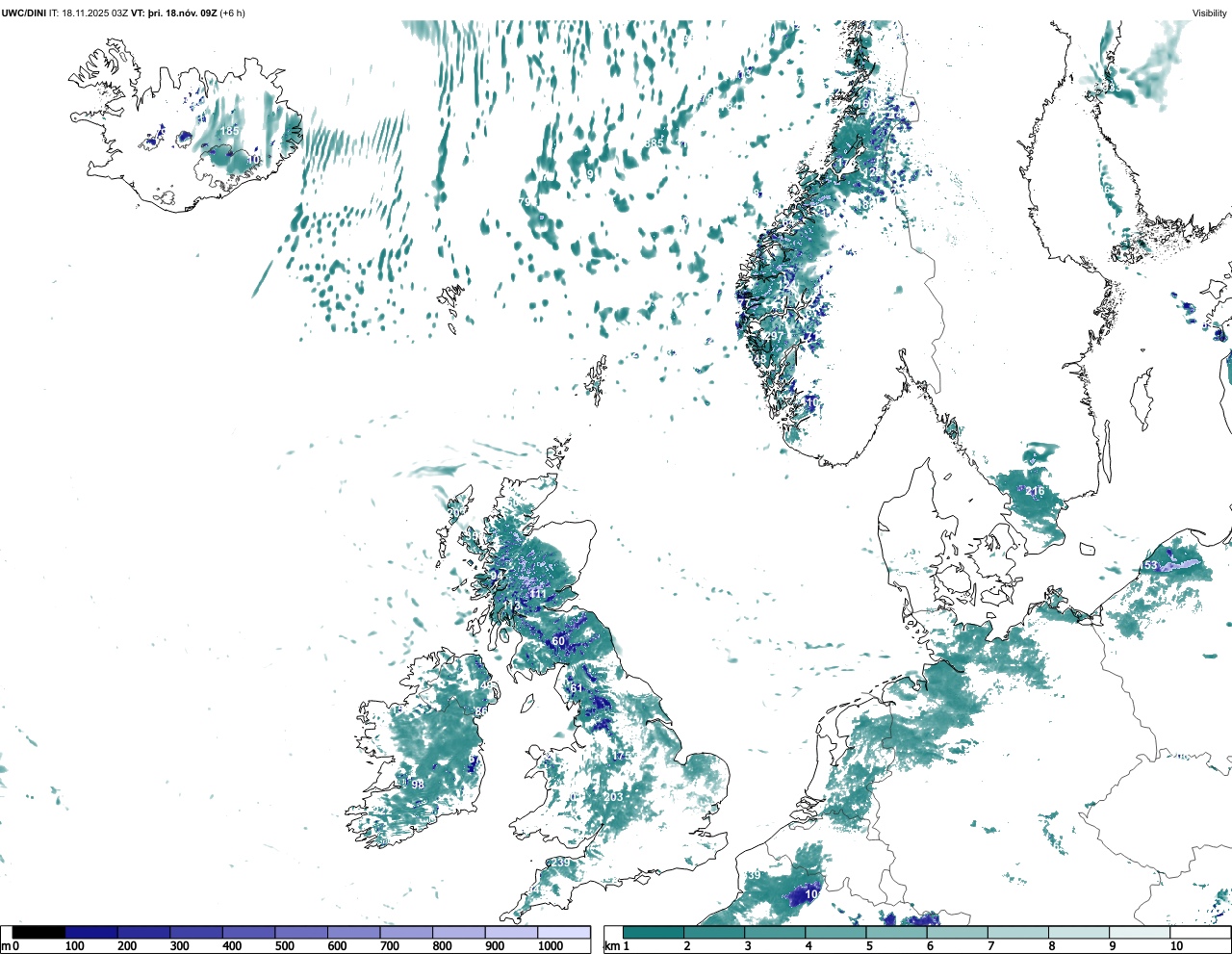Click the '216' value over southern Sweden
The height and width of the screenshot is (954, 1232).
[x=1035, y=491]
